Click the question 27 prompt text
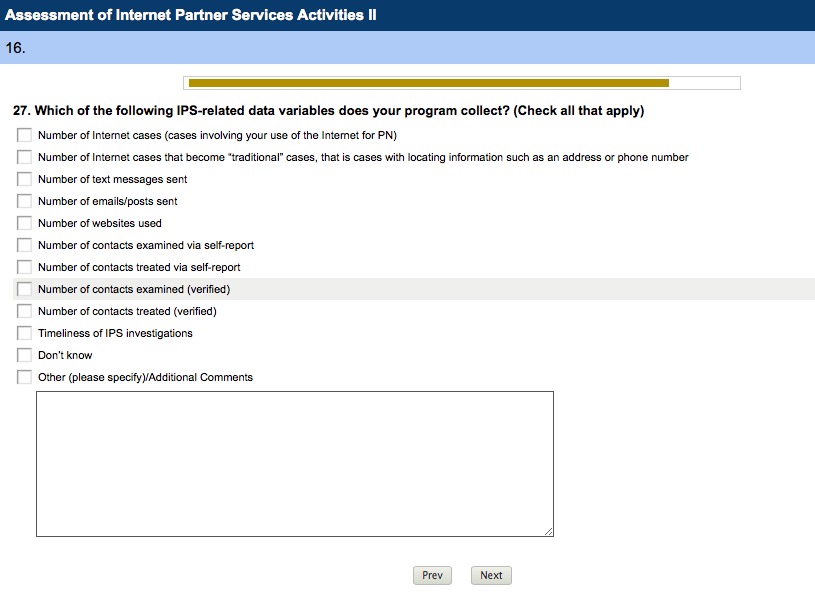The image size is (815, 613). [x=328, y=111]
